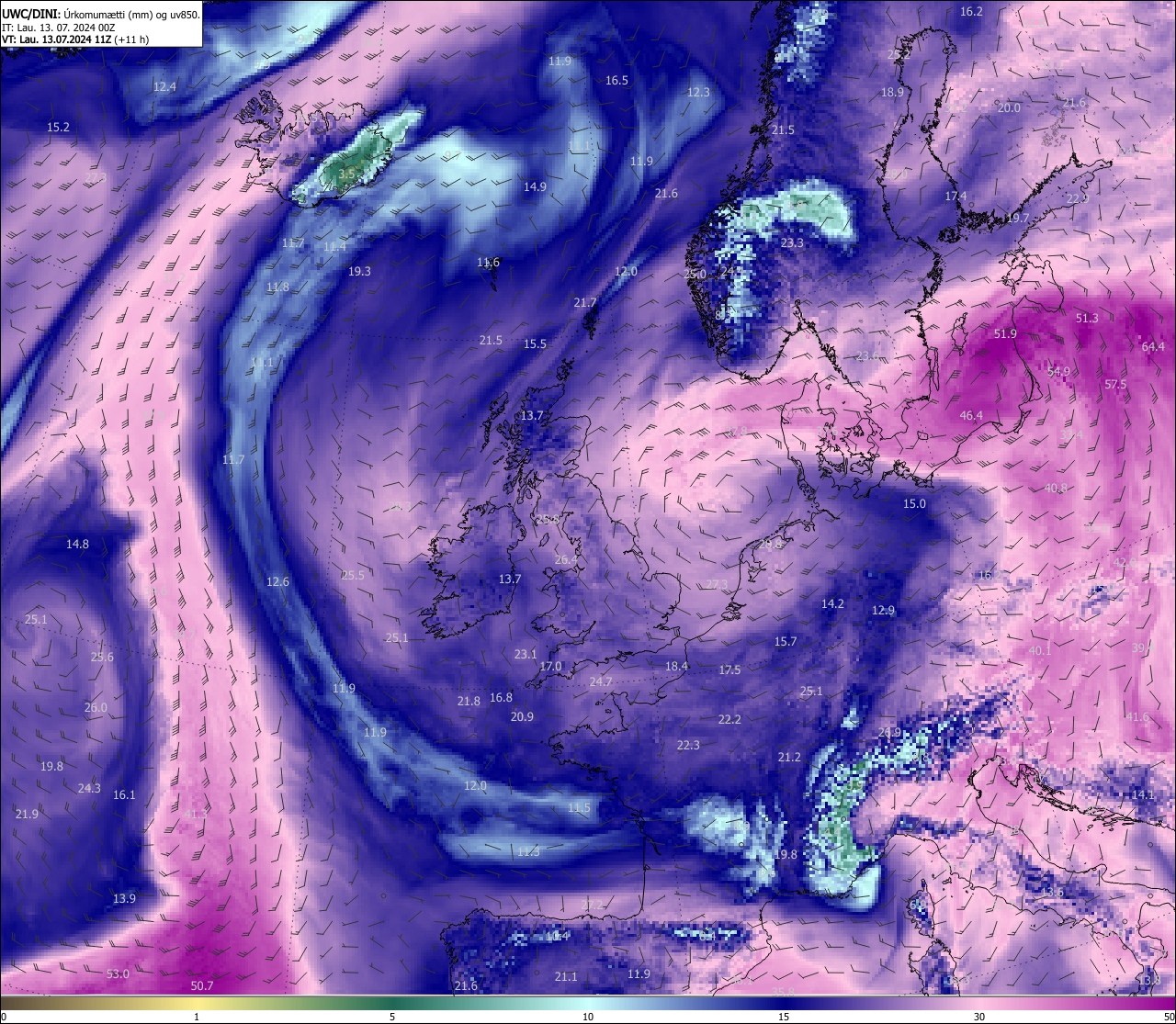Image resolution: width=1176 pixels, height=1024 pixels.
Task: Click the 40.8 value on the map
Action: [x=1056, y=488]
